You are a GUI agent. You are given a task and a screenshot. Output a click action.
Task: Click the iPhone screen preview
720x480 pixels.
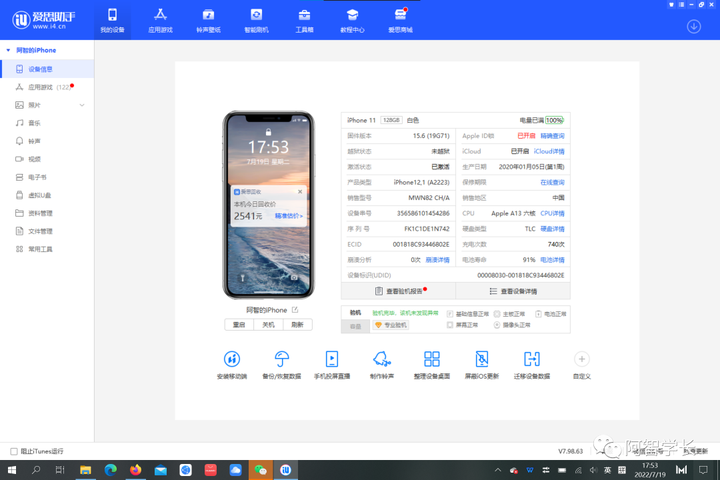[269, 205]
